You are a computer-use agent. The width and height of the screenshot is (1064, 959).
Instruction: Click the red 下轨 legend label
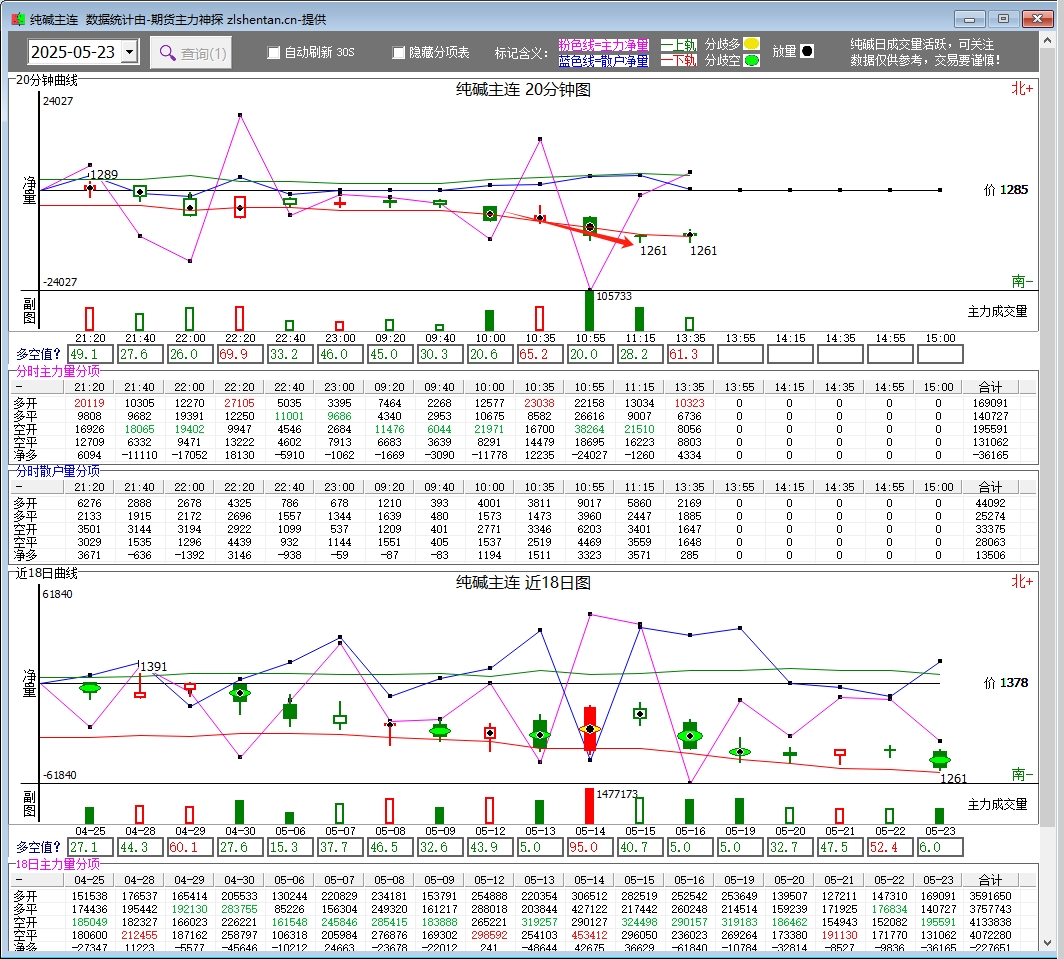679,61
